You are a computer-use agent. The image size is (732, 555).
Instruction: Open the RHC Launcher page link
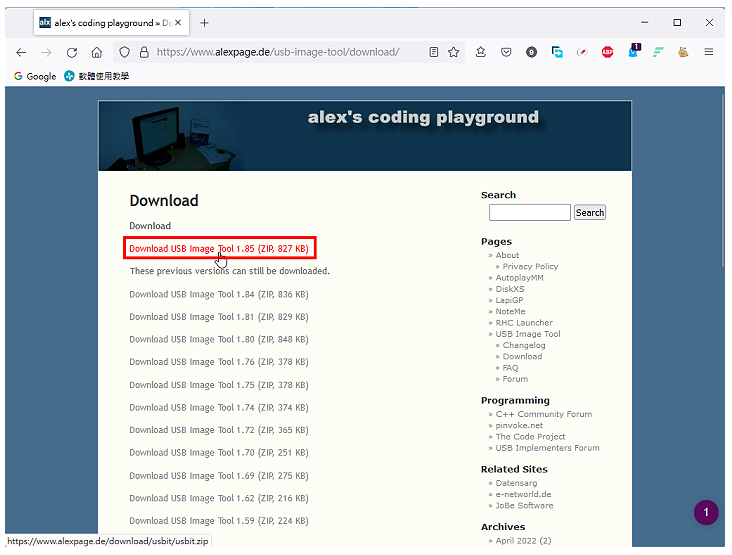click(x=524, y=323)
